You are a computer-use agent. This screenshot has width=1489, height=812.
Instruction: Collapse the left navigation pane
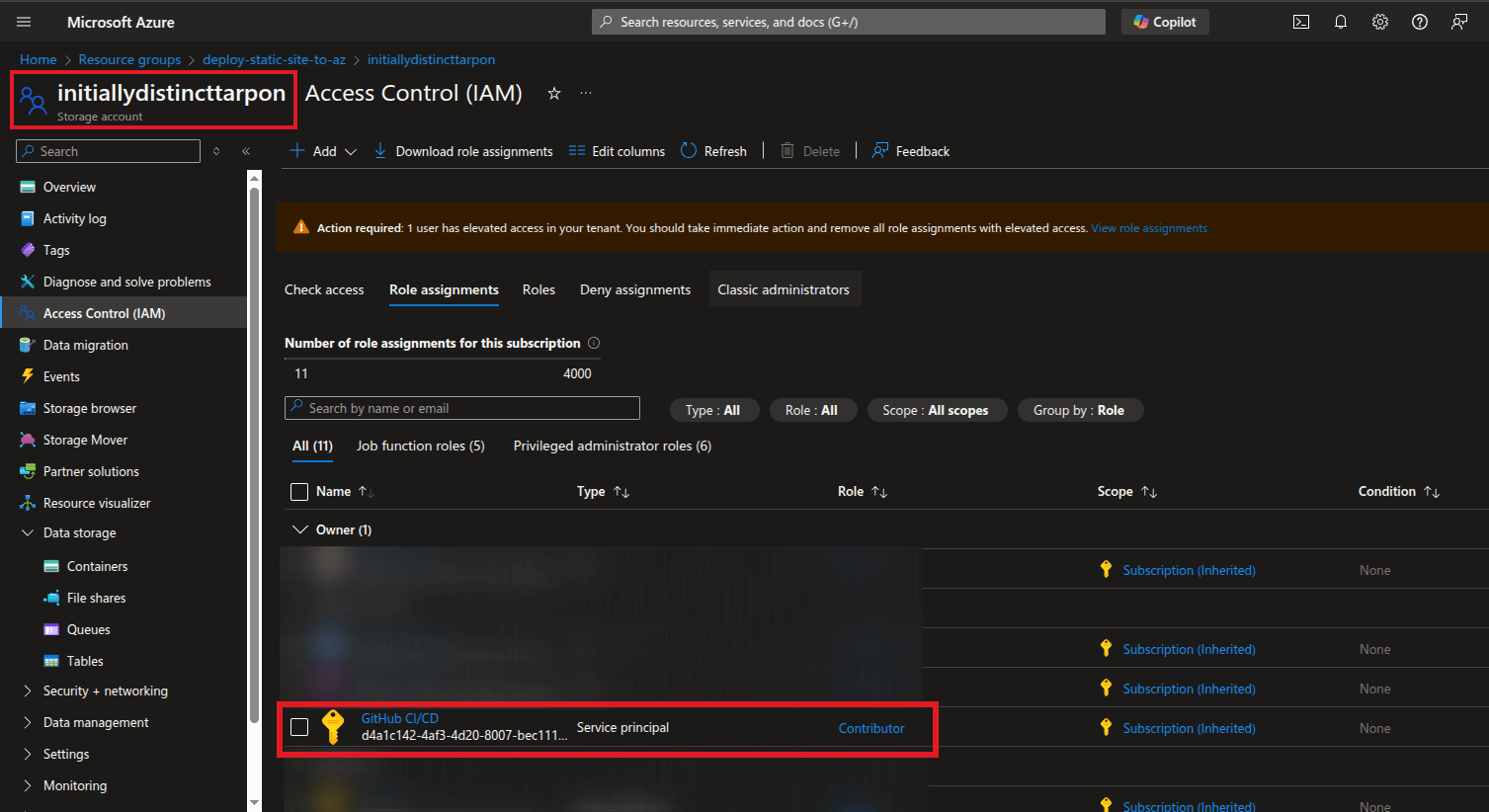[246, 151]
